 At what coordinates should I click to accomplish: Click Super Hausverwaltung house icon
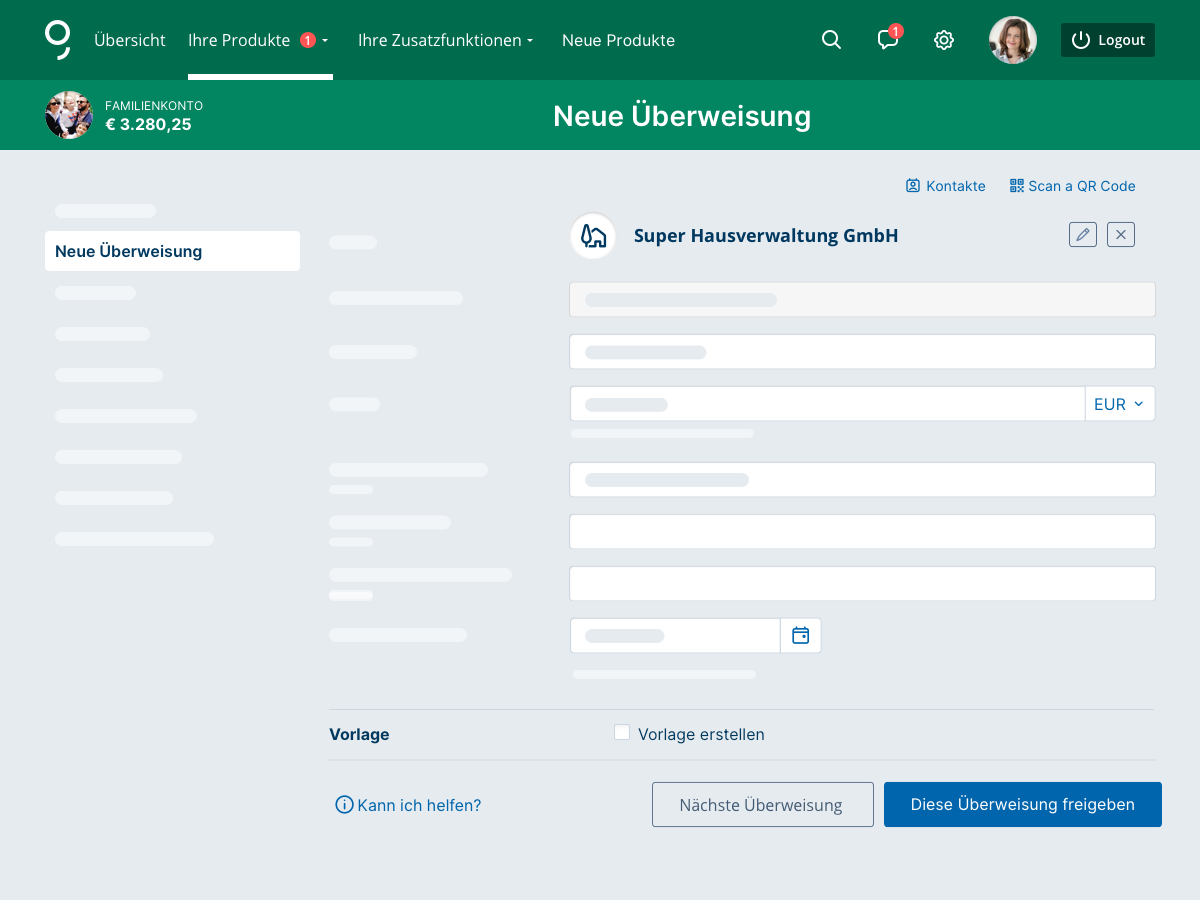pos(593,236)
